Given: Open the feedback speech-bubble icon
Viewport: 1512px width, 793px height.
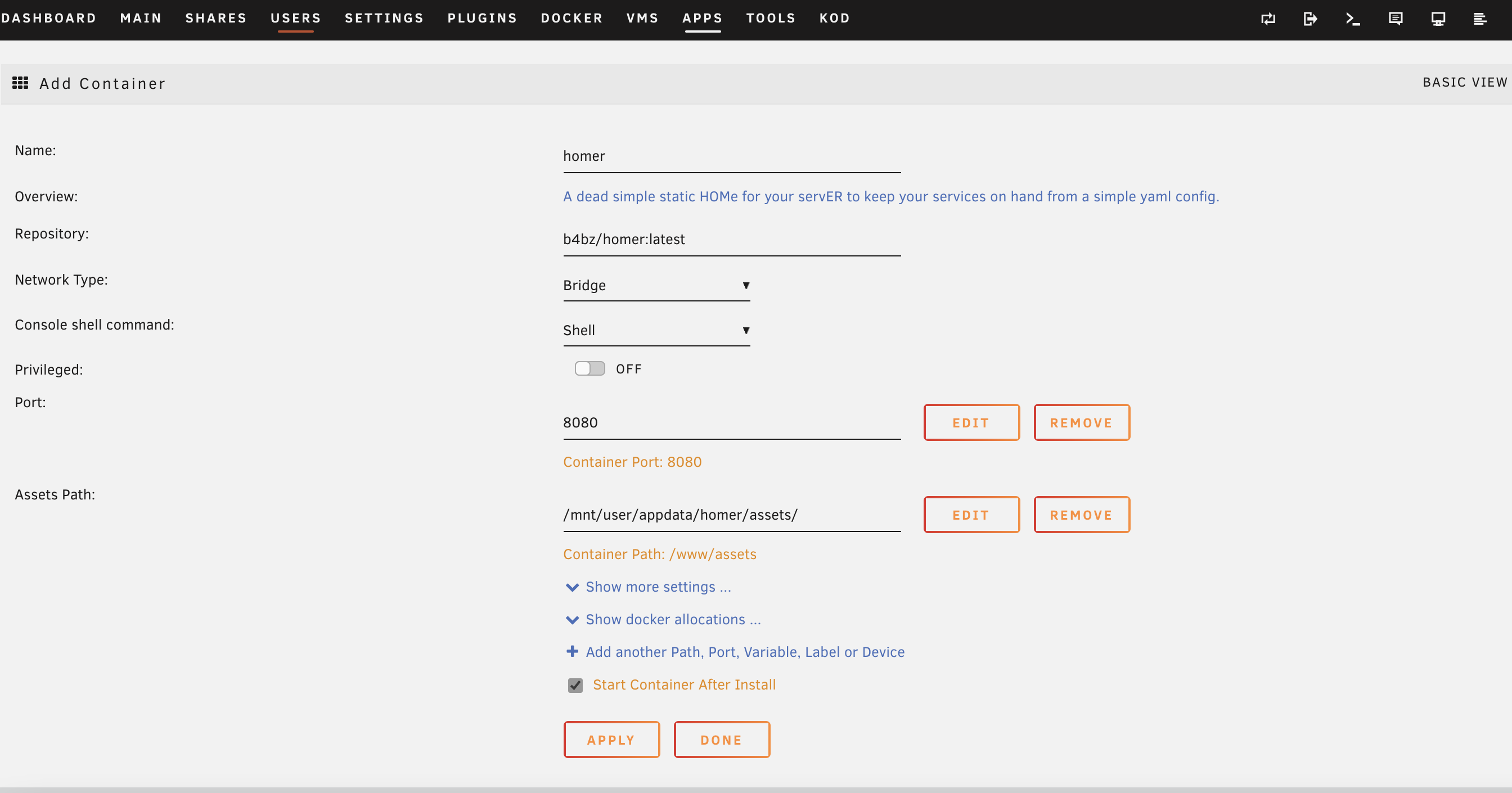Looking at the screenshot, I should 1395,19.
